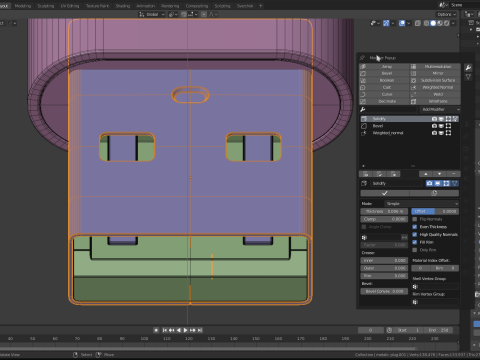
Task: Switch to the Texture Paint workspace tab
Action: 97,6
